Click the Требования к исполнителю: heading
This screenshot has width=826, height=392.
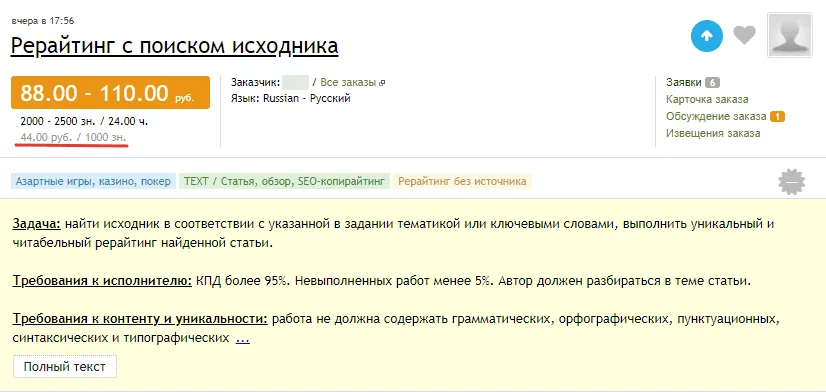tap(103, 281)
